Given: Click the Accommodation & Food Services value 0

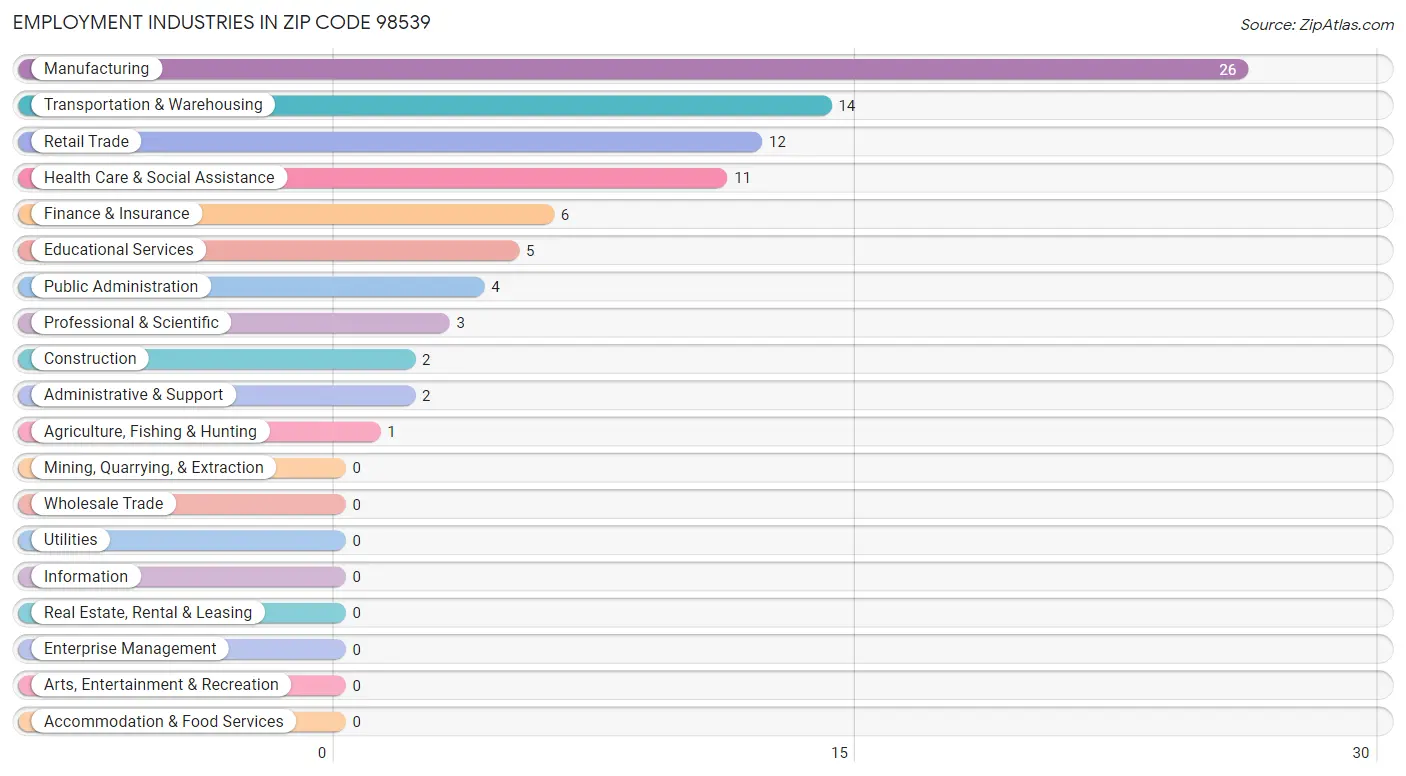Looking at the screenshot, I should tap(356, 723).
